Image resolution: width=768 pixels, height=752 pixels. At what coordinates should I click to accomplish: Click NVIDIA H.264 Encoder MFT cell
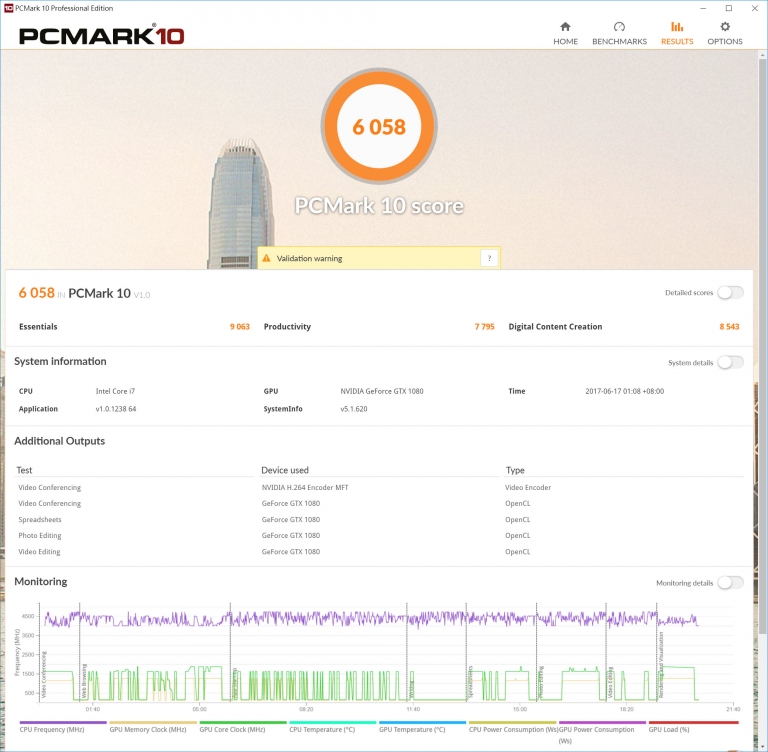(305, 487)
